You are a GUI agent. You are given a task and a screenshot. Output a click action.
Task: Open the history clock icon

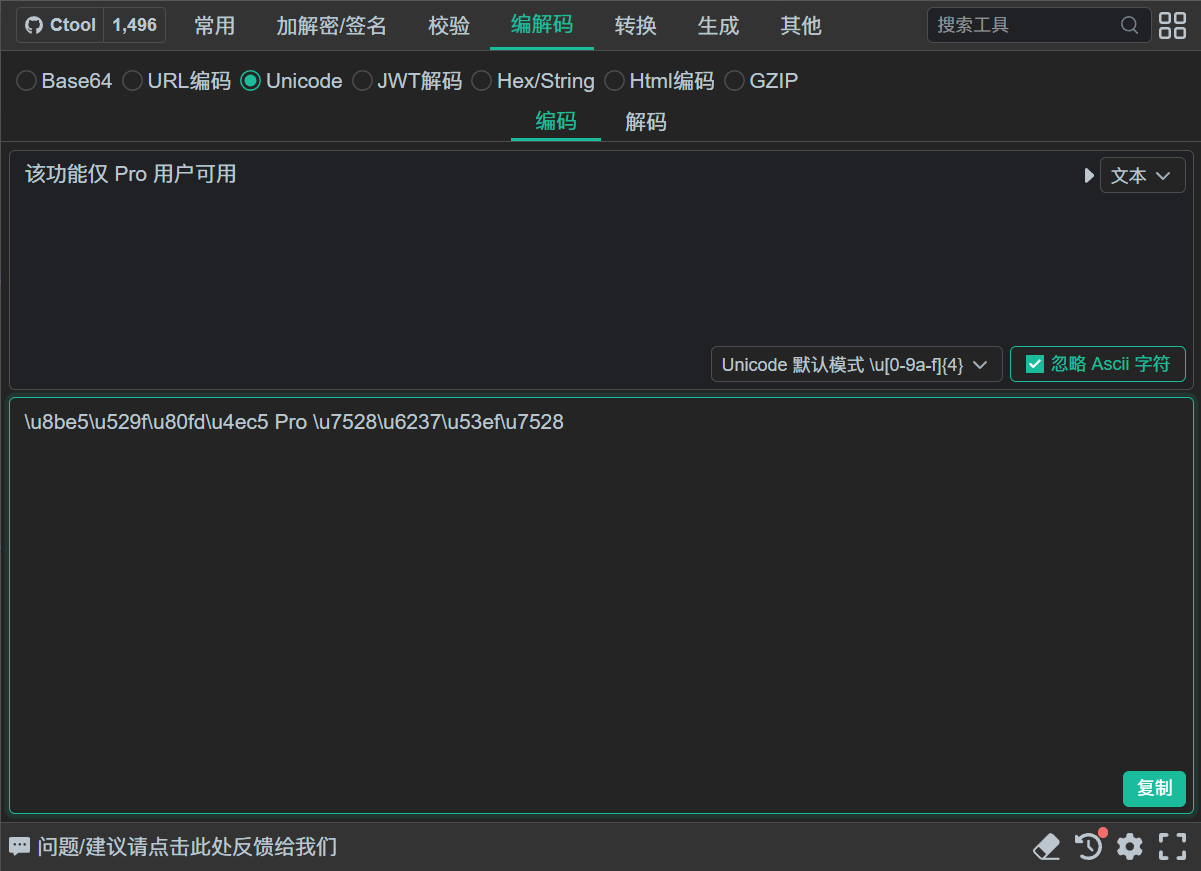tap(1089, 846)
